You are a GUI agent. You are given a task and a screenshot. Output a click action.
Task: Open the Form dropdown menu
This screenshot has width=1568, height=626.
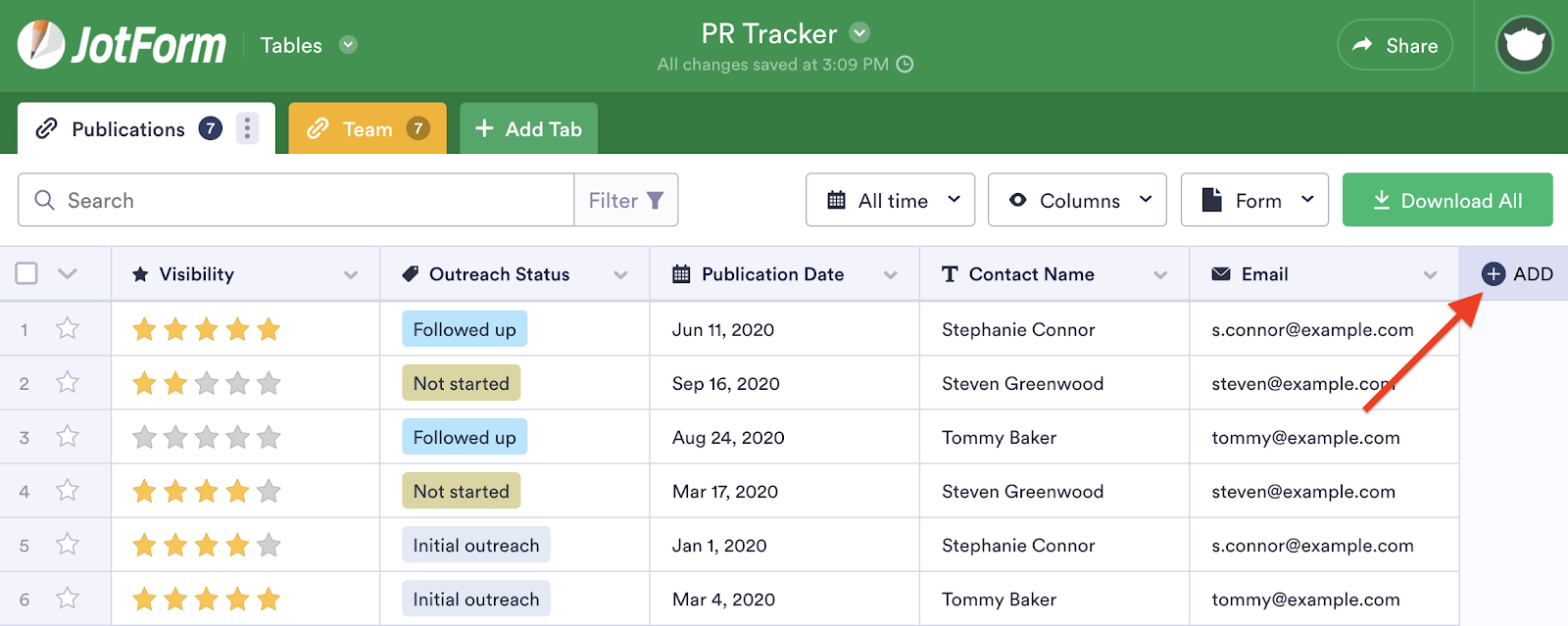point(1254,201)
